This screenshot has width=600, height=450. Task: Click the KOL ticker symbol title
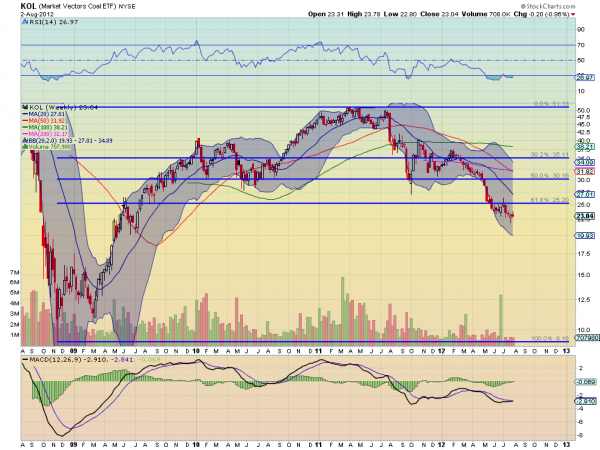[28, 6]
